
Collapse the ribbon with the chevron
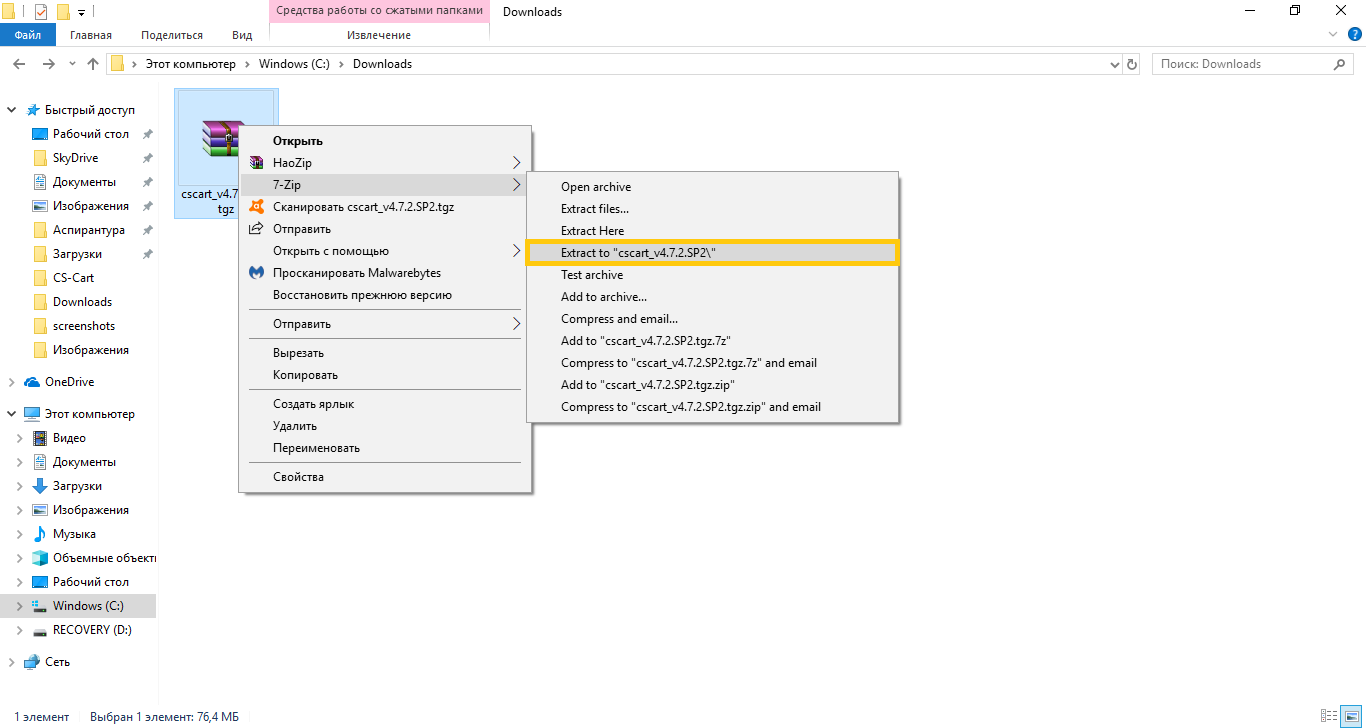click(1332, 34)
